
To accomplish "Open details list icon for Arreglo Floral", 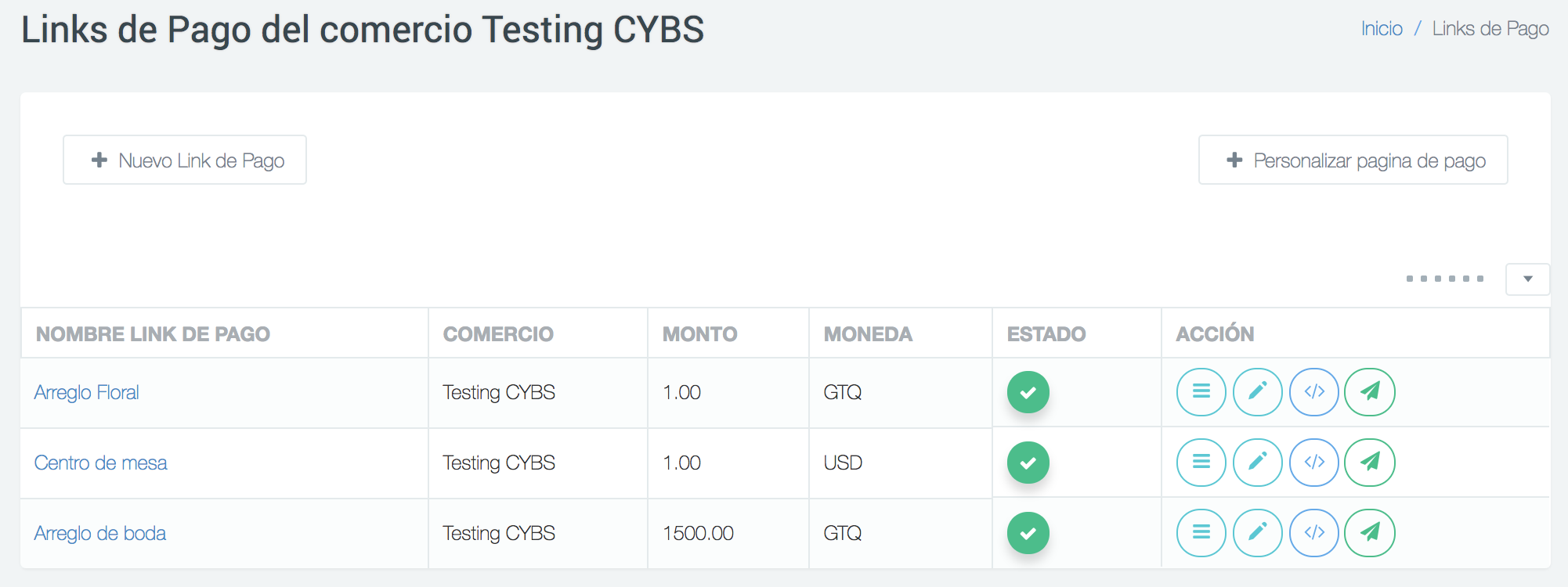I will (1201, 392).
